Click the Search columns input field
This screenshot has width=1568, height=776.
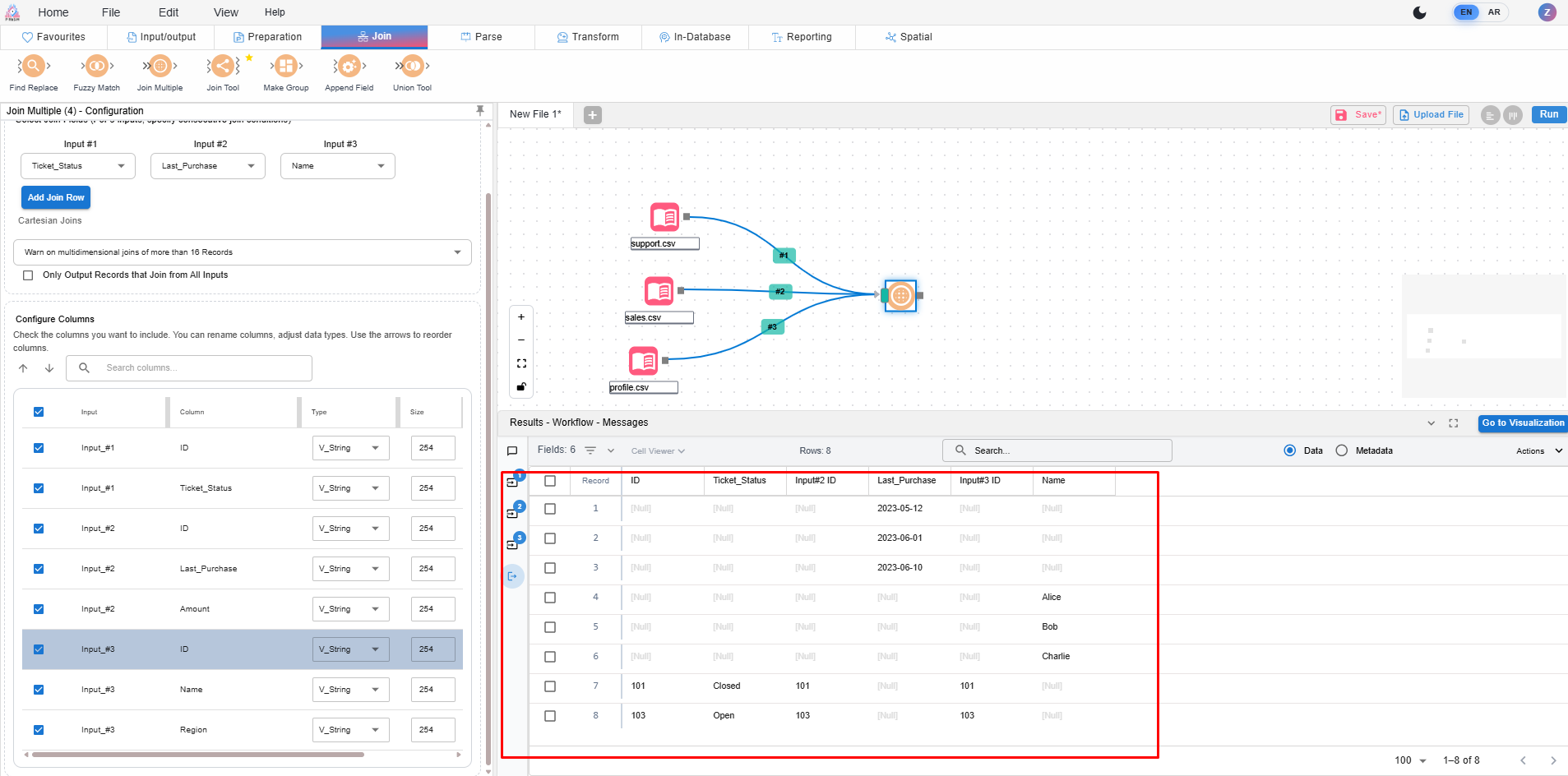click(201, 368)
